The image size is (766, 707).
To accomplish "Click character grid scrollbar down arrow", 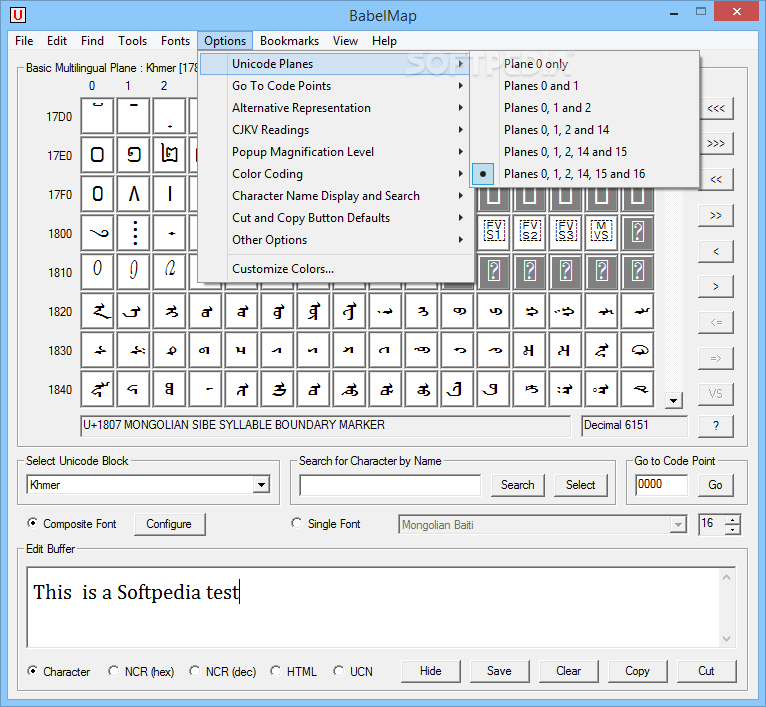I will (674, 401).
